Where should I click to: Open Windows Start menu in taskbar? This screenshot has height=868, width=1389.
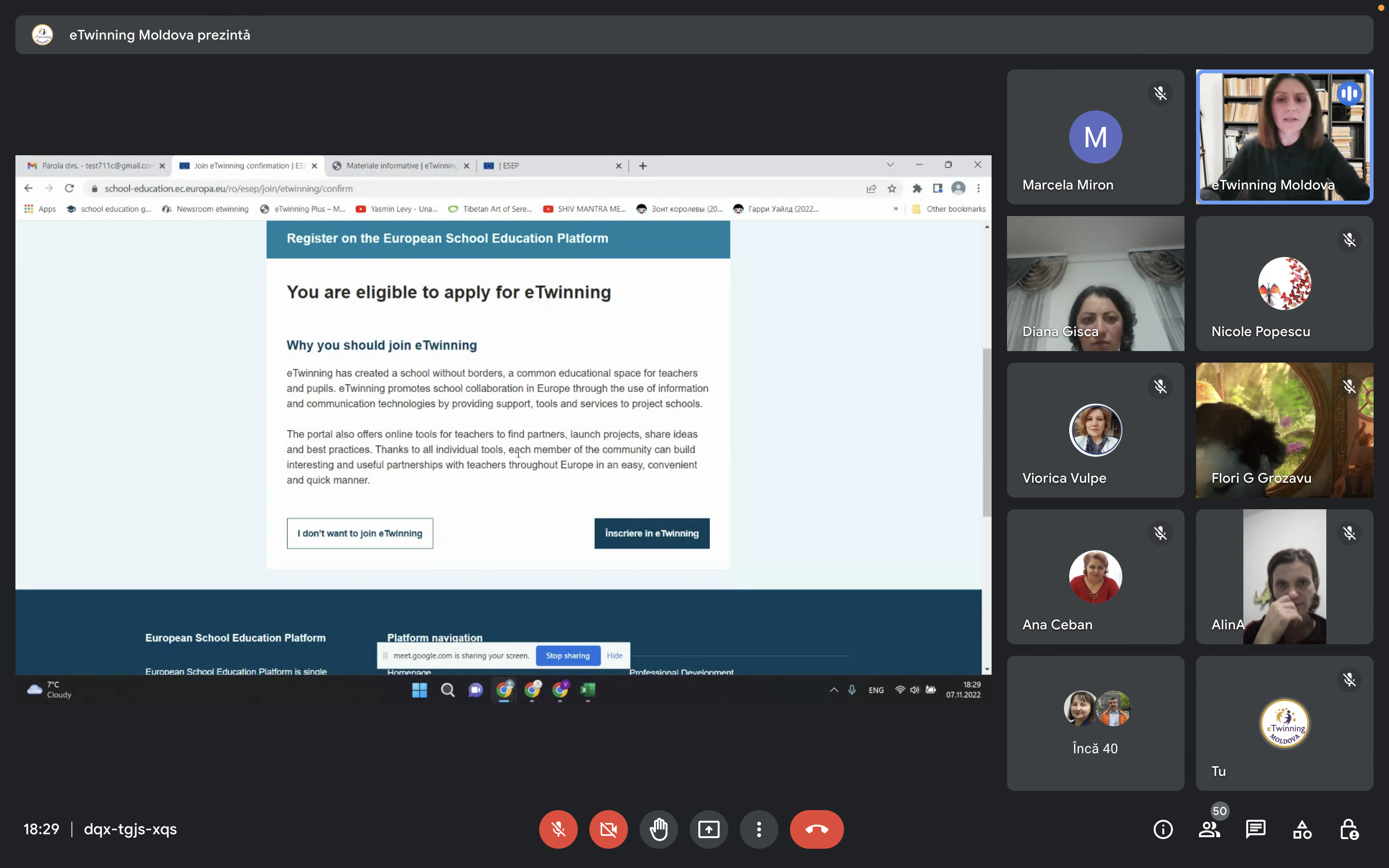420,690
